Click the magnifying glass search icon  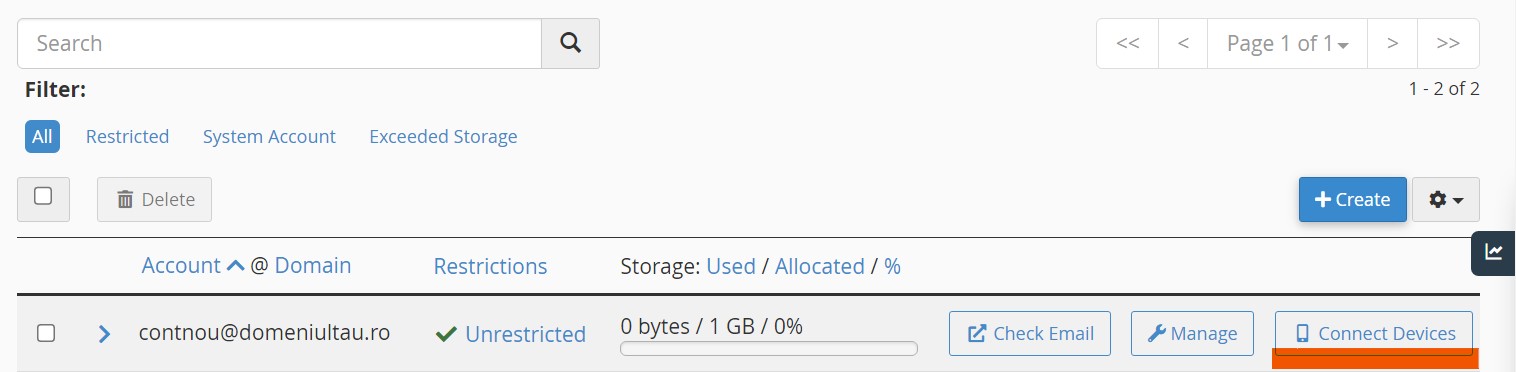click(x=570, y=43)
